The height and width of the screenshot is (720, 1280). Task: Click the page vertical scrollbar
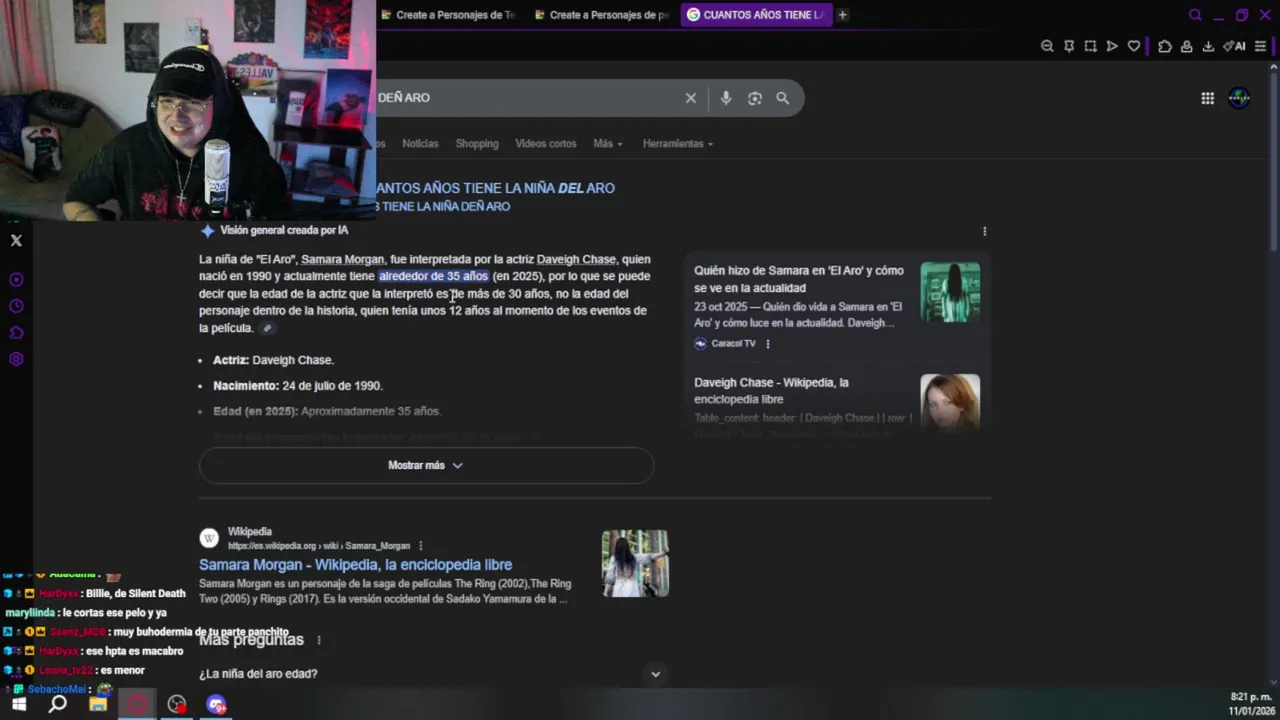pyautogui.click(x=1274, y=160)
